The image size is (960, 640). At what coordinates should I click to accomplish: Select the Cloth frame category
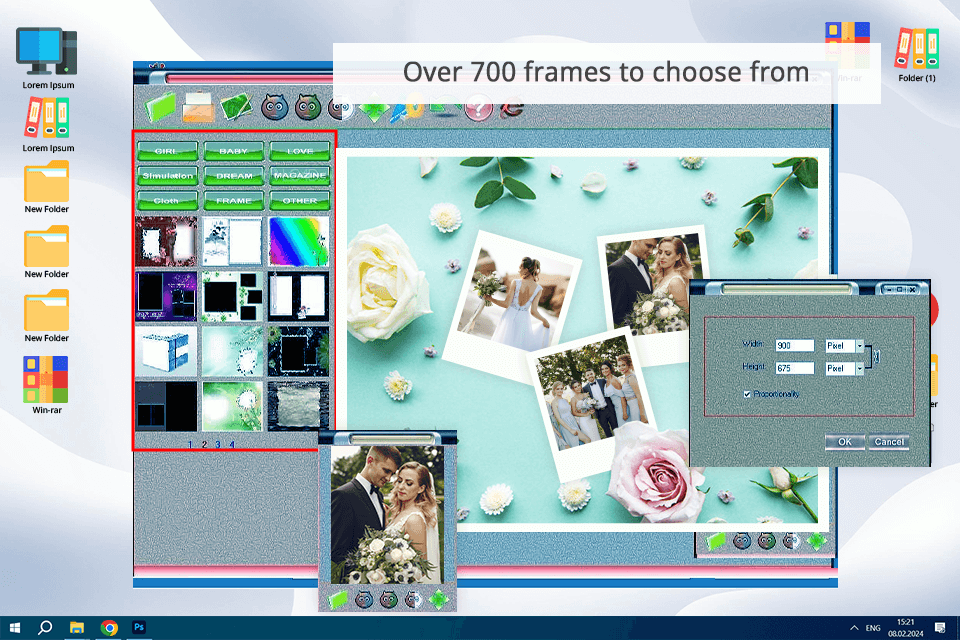pyautogui.click(x=167, y=200)
